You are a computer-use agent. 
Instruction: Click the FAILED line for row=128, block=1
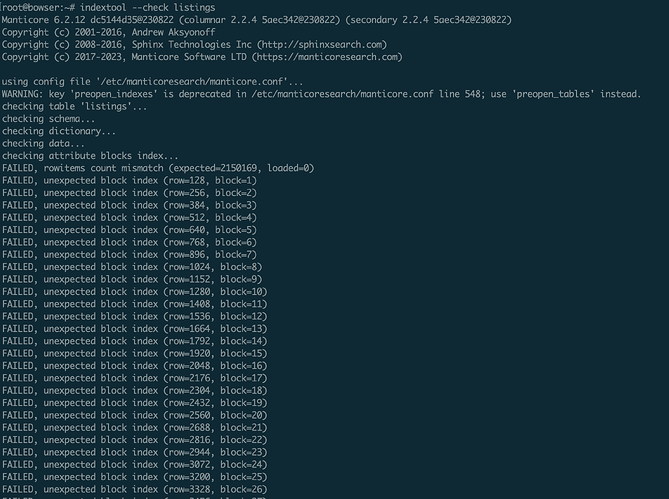pyautogui.click(x=129, y=181)
